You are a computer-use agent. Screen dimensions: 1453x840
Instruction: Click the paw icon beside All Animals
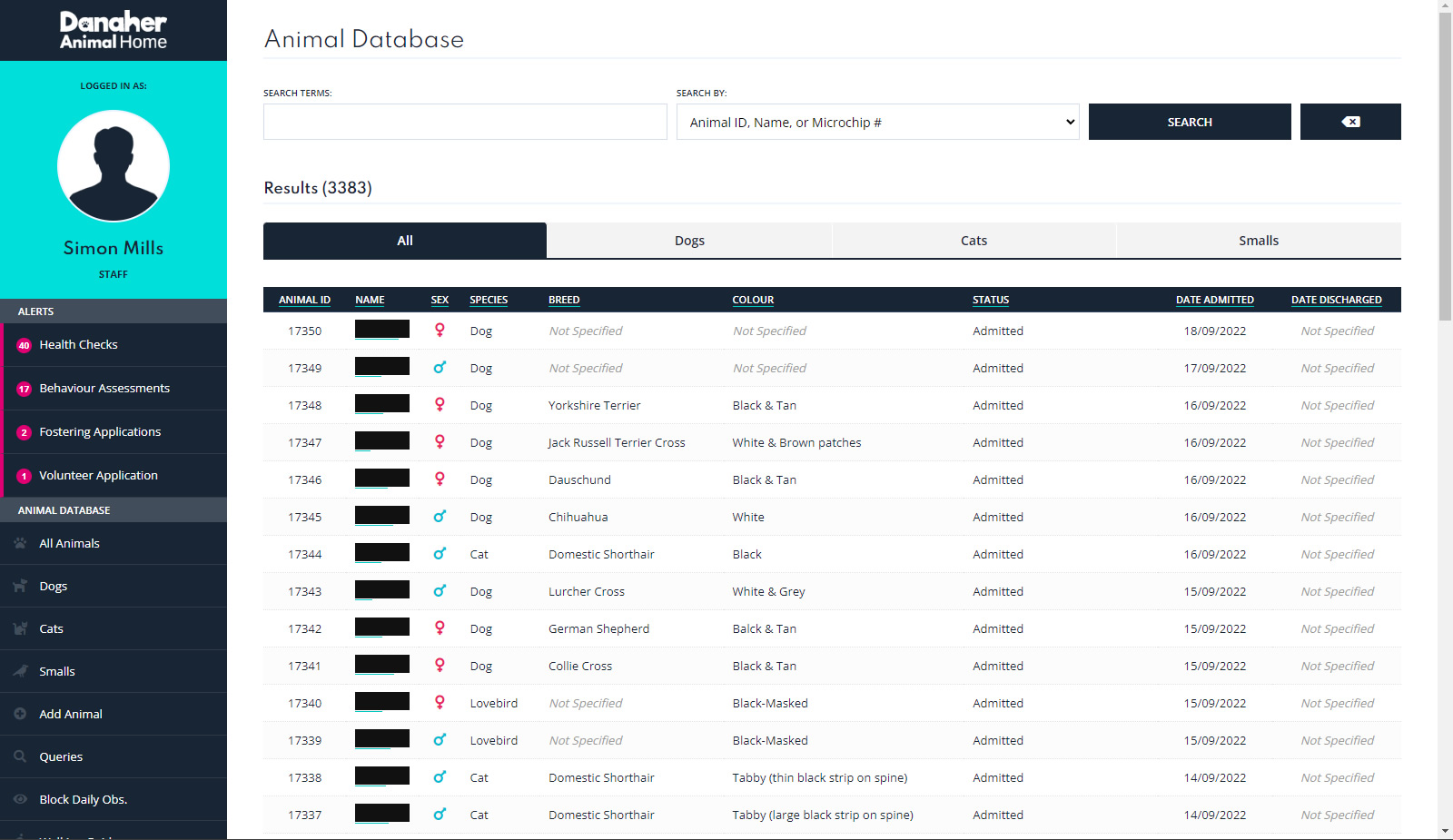(20, 543)
